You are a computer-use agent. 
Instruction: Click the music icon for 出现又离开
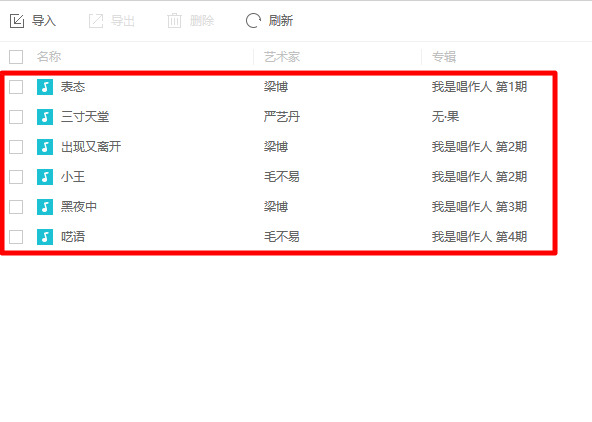(x=45, y=147)
